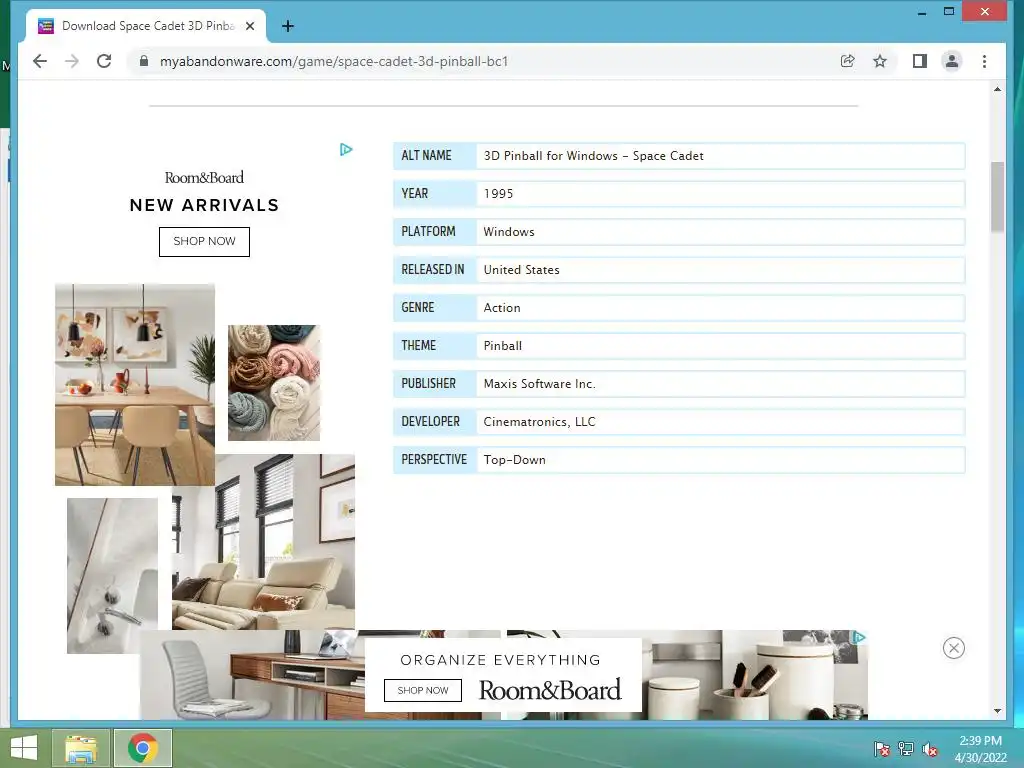1024x768 pixels.
Task: Click the PERSPECTIVE label
Action: (x=434, y=460)
